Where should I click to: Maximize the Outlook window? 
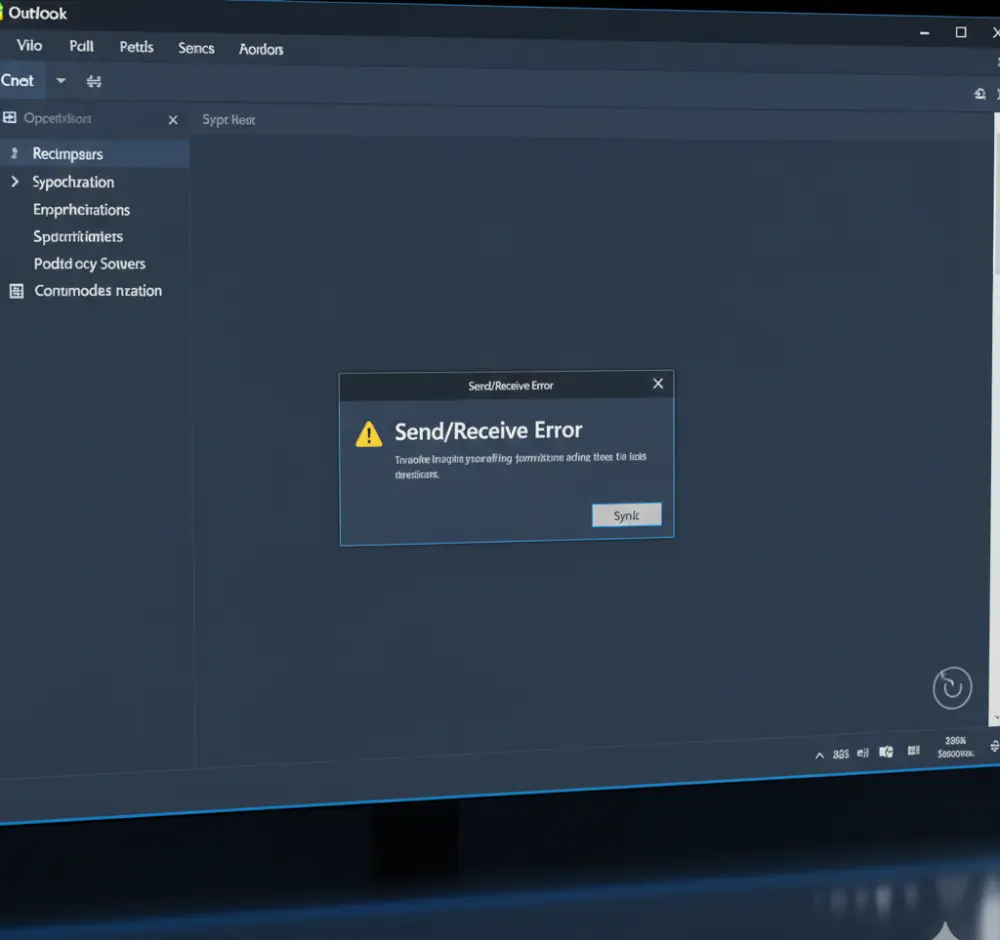(x=961, y=32)
